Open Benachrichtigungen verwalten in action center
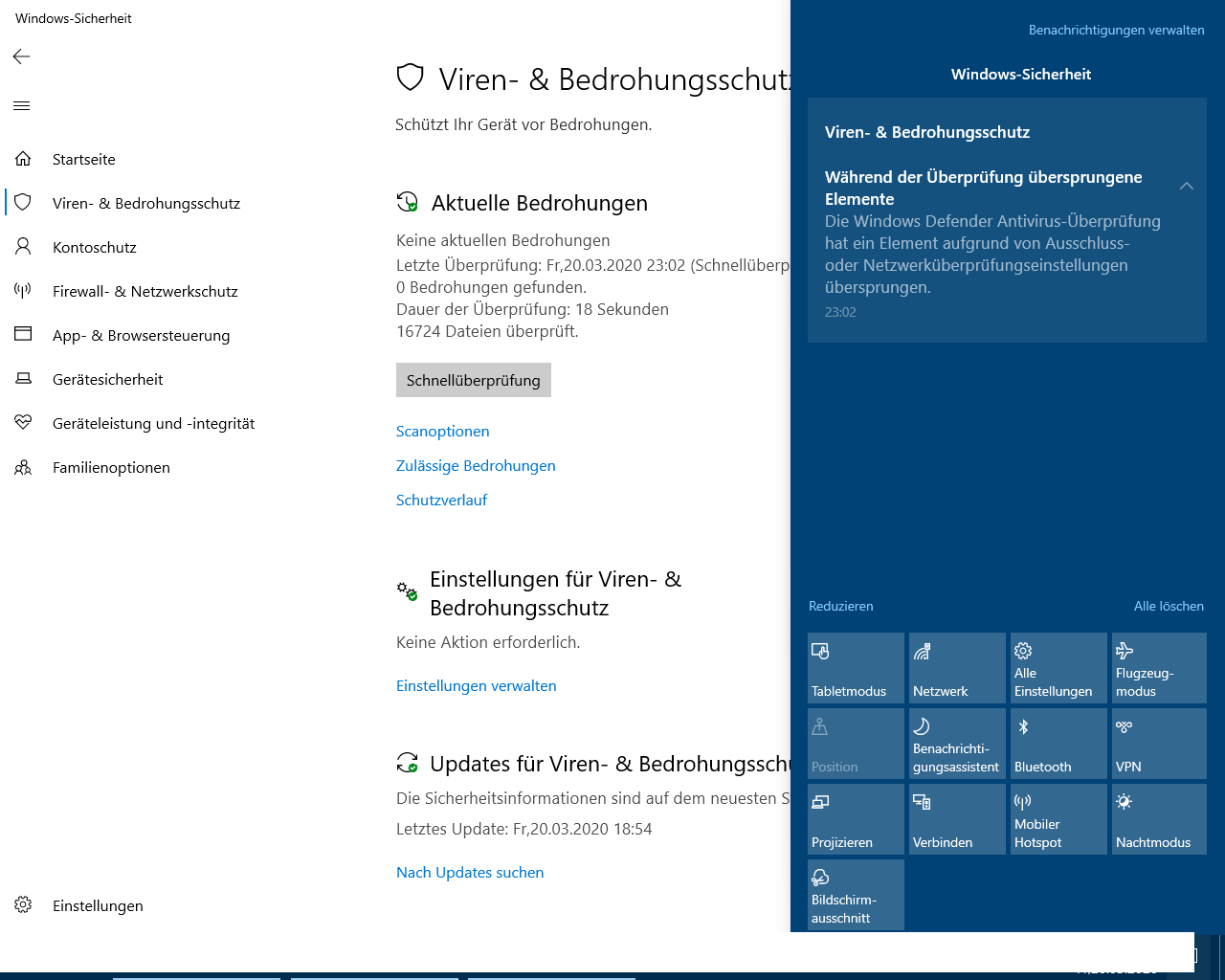The height and width of the screenshot is (980, 1225). coord(1117,30)
